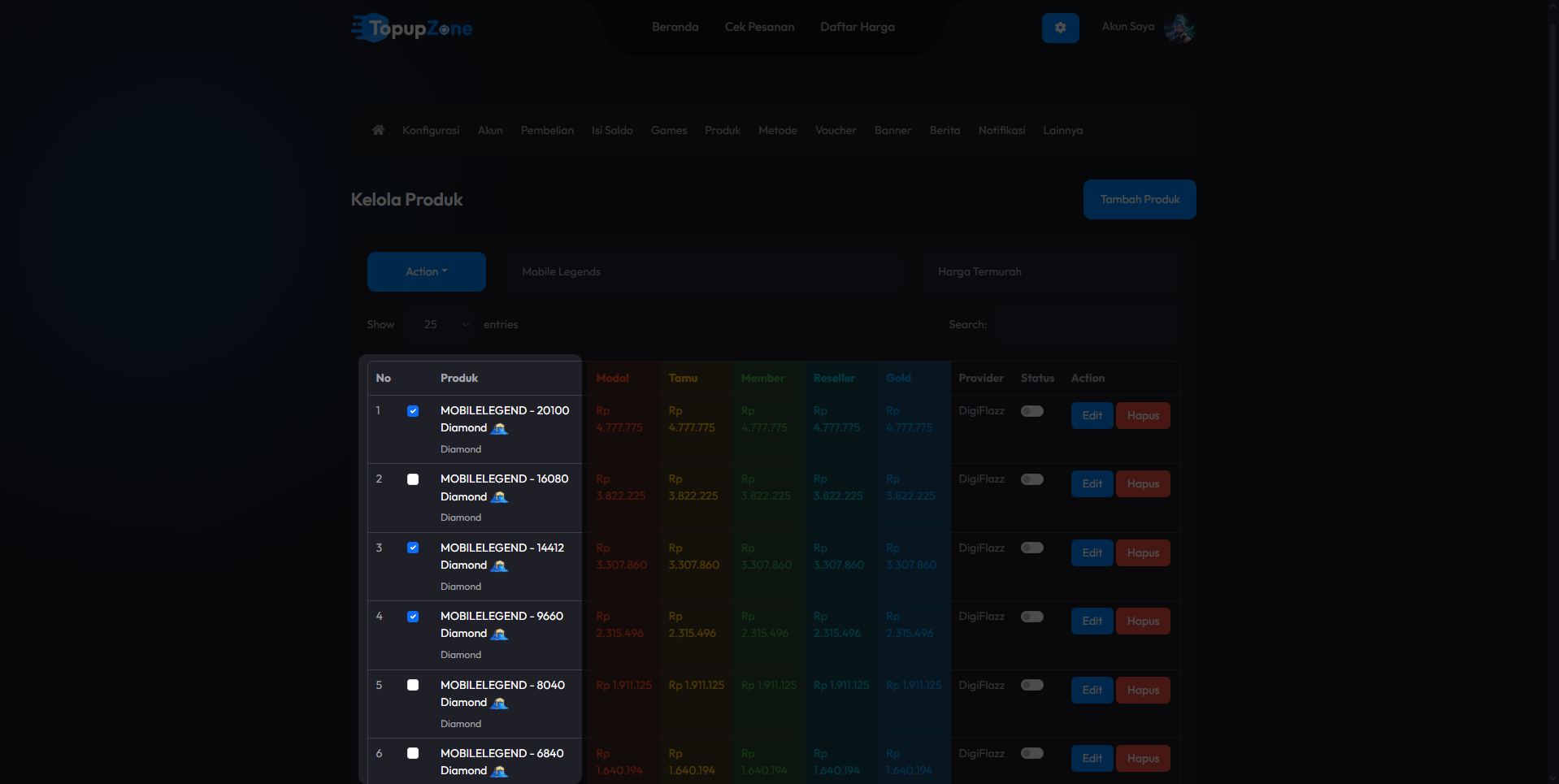Viewport: 1559px width, 784px height.
Task: Sort table by Provider column header
Action: tap(981, 378)
